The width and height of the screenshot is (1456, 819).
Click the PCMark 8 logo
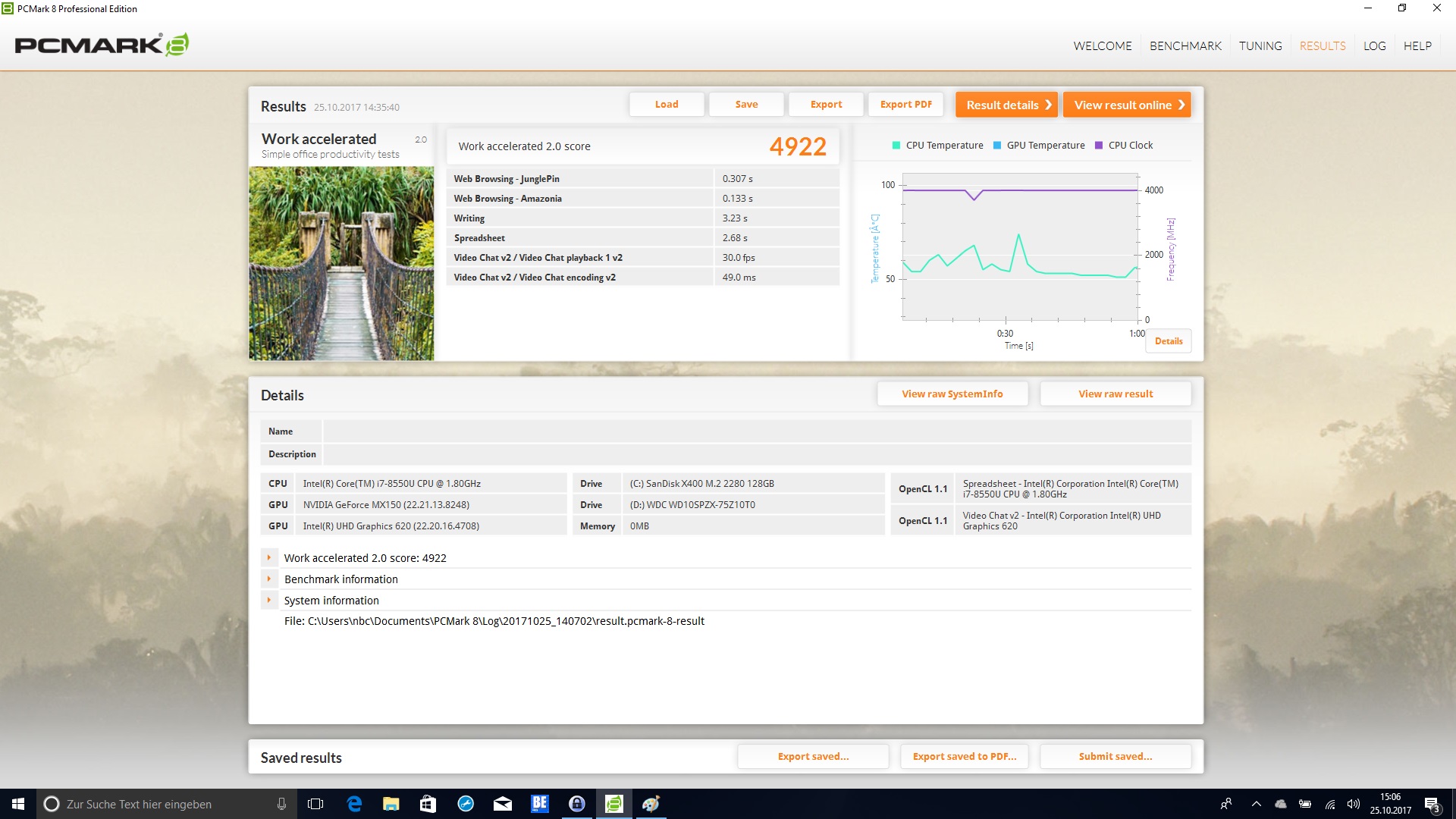tap(102, 45)
